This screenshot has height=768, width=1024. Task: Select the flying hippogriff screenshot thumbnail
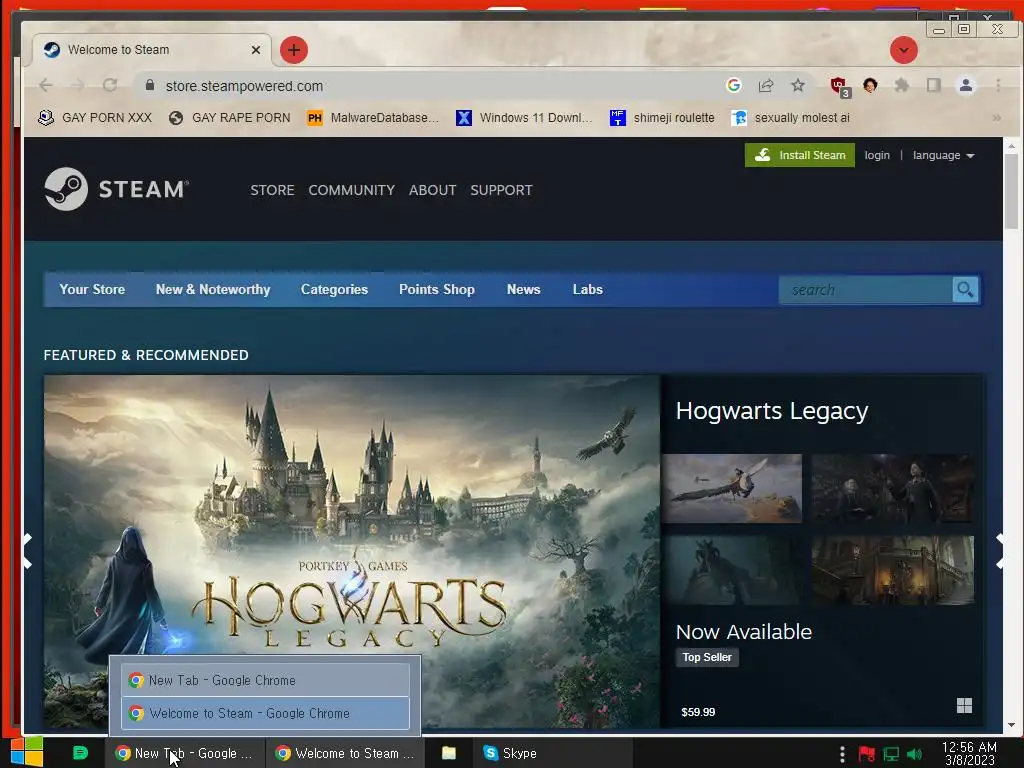pyautogui.click(x=731, y=488)
